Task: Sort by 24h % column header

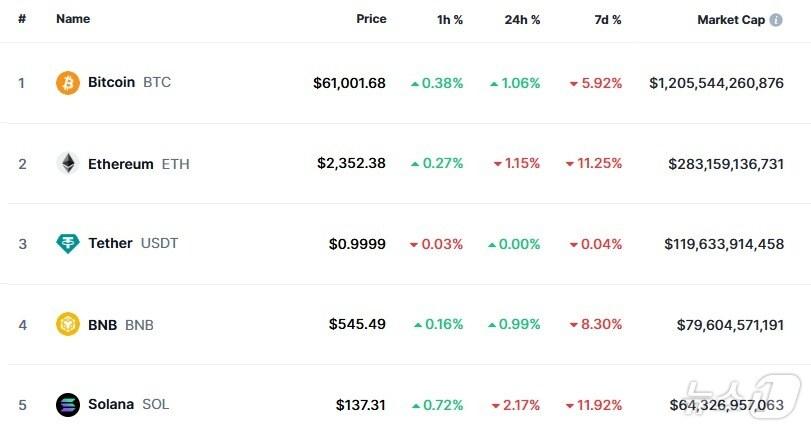Action: (x=522, y=20)
